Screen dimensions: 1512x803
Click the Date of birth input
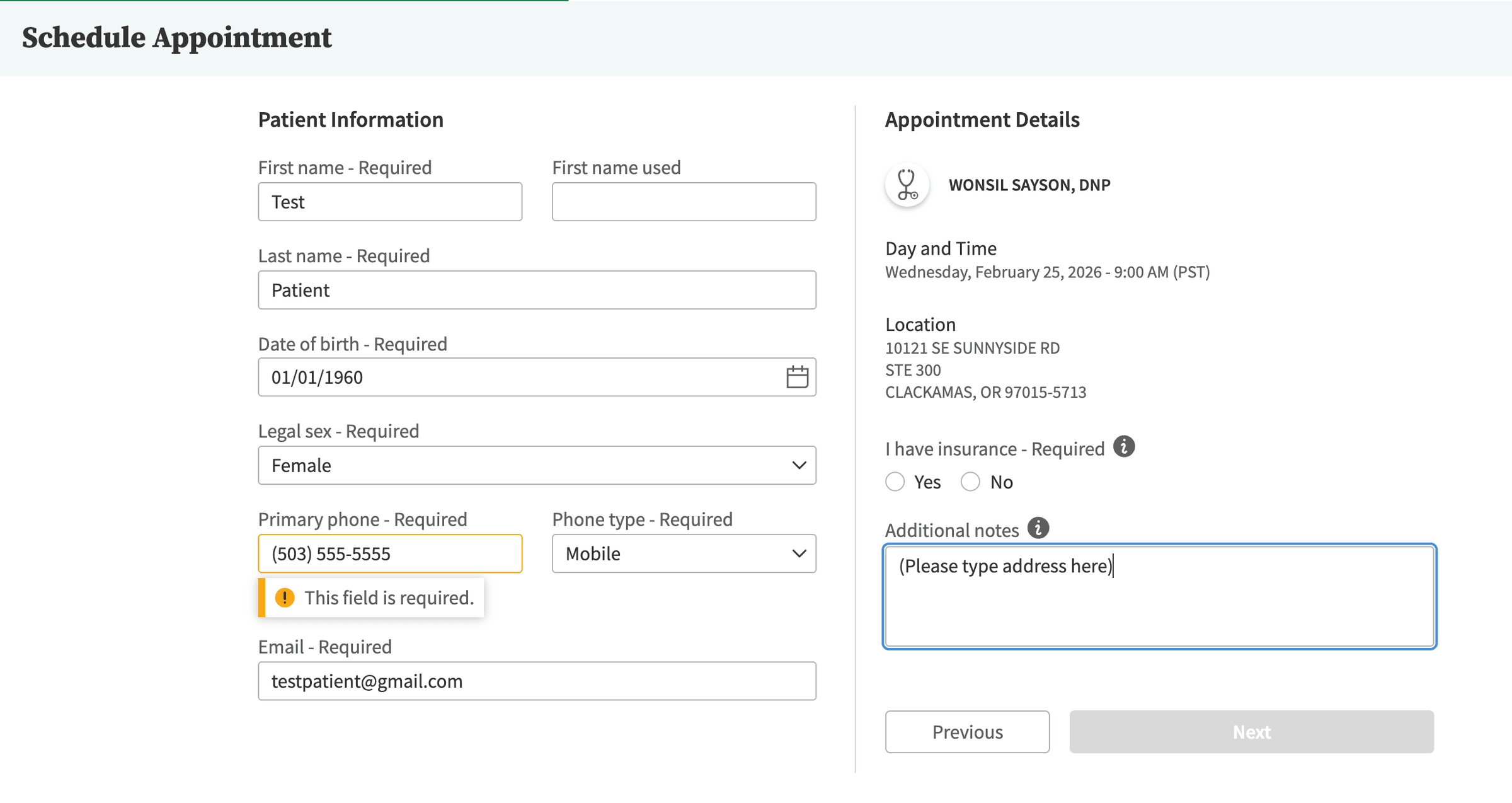(x=517, y=377)
